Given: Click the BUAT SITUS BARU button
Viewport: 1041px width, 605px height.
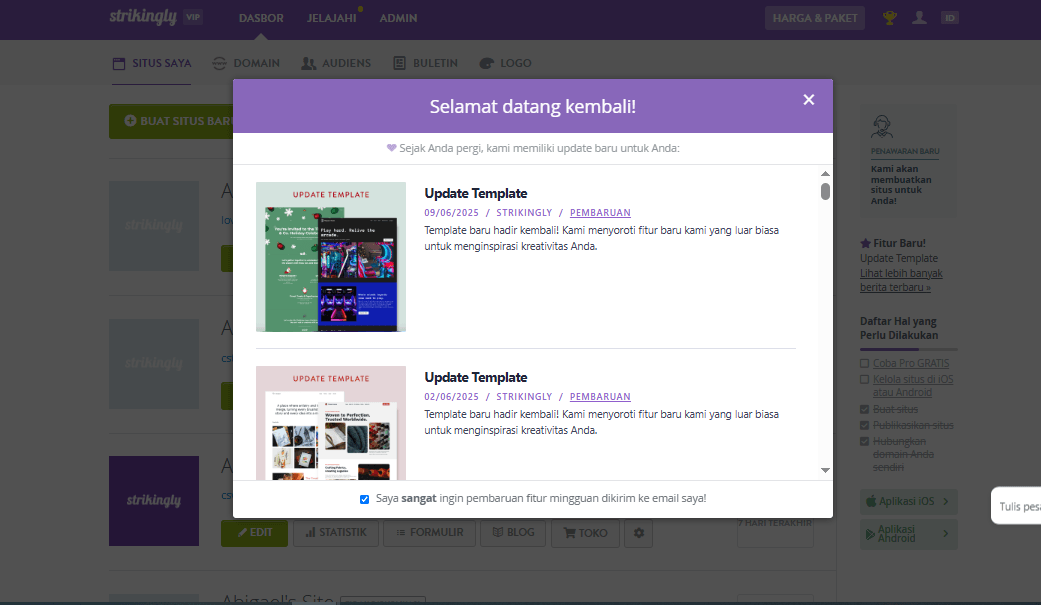Looking at the screenshot, I should [171, 121].
